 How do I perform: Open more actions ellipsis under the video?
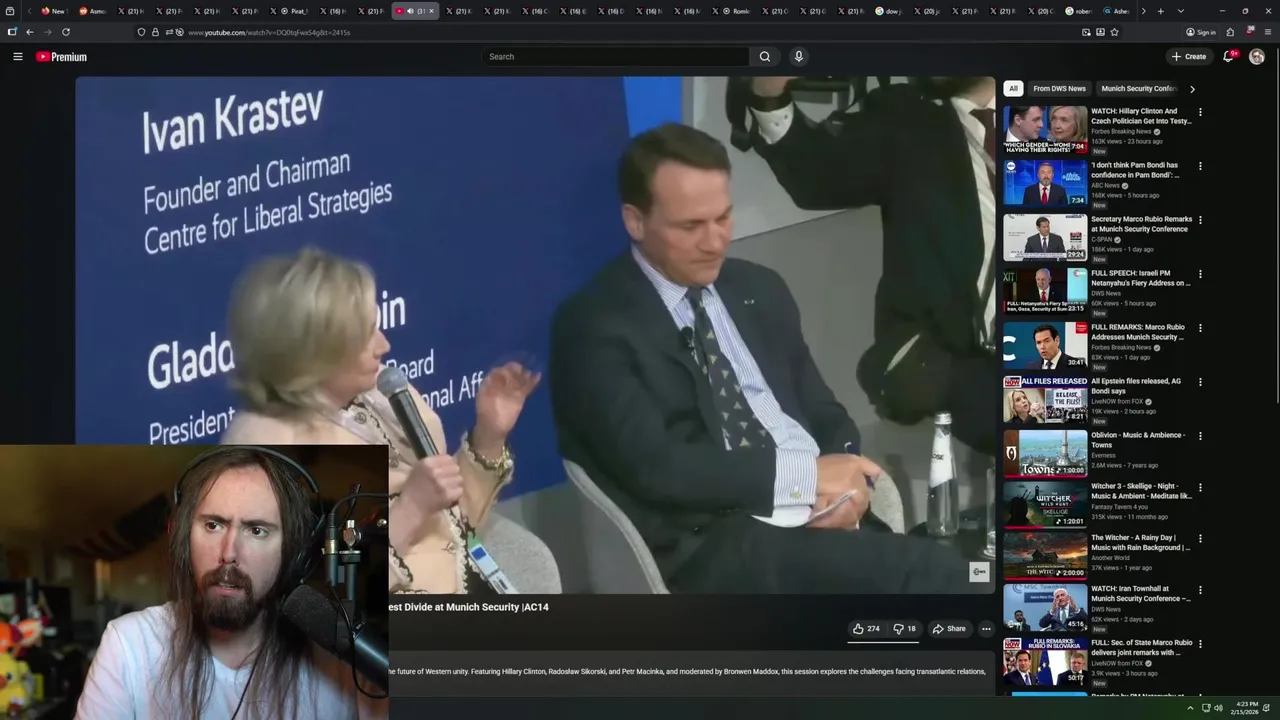tap(986, 629)
